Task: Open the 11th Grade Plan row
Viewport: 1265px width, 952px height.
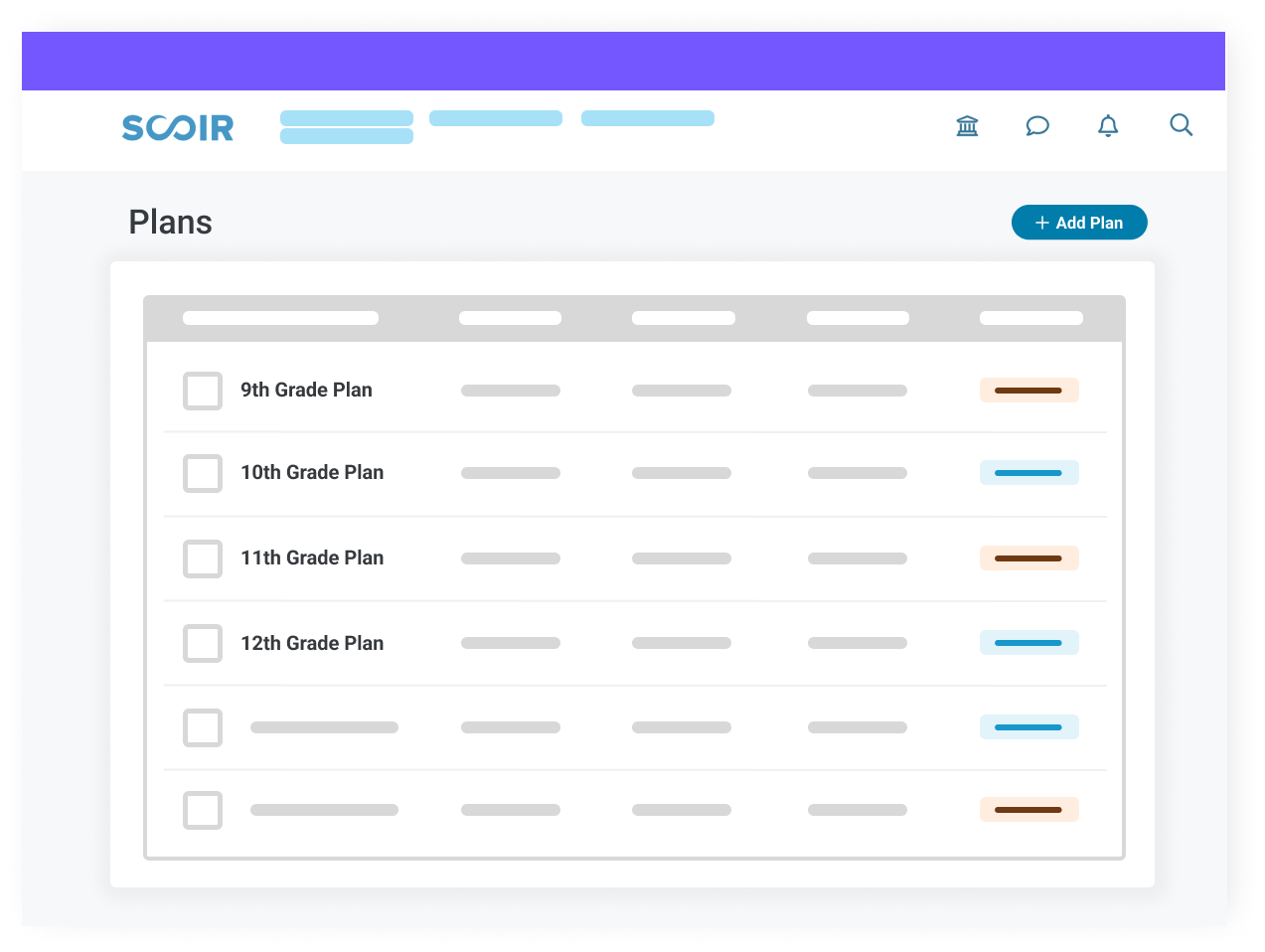Action: click(x=635, y=558)
